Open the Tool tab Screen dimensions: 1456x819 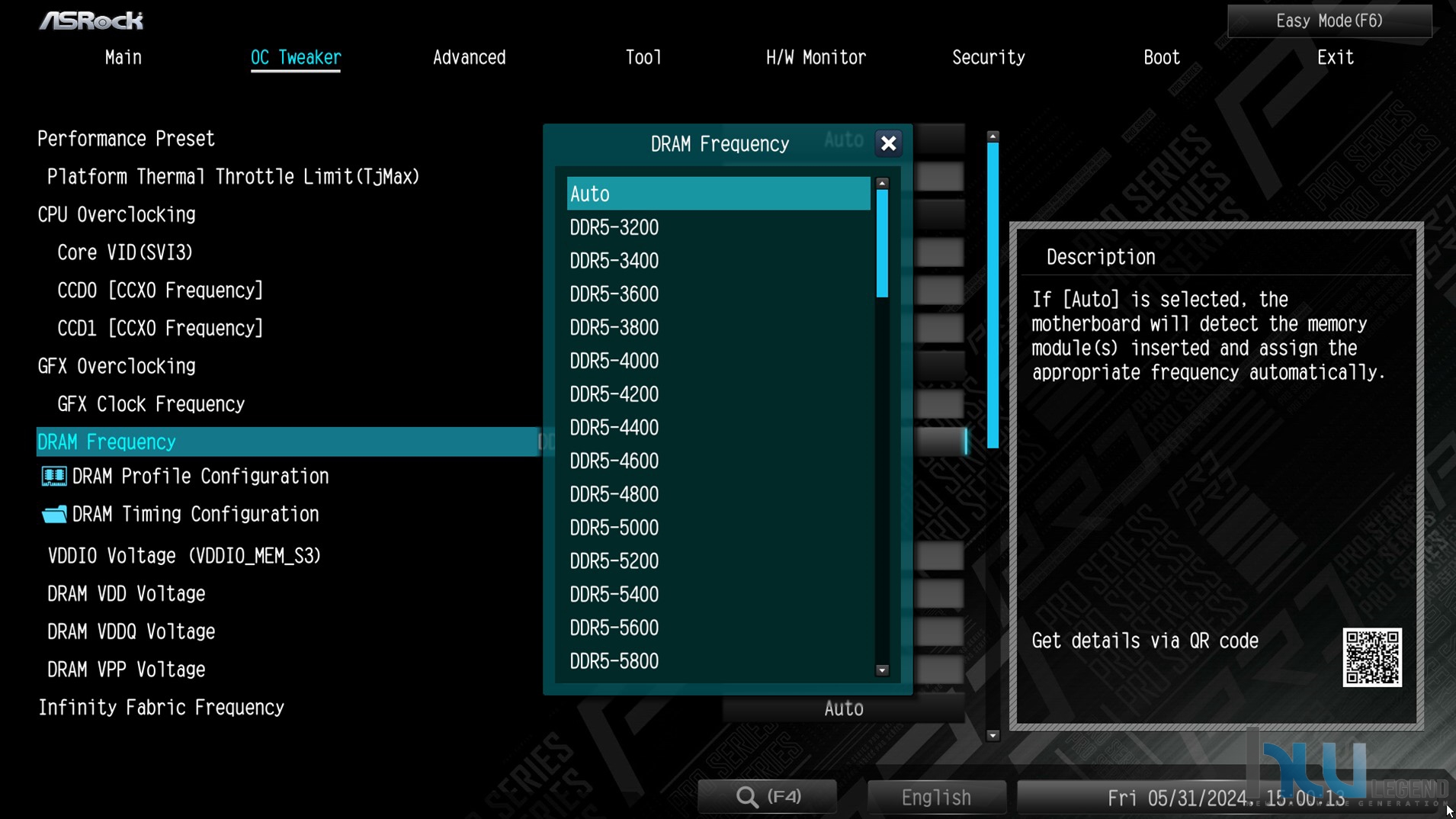click(x=643, y=58)
